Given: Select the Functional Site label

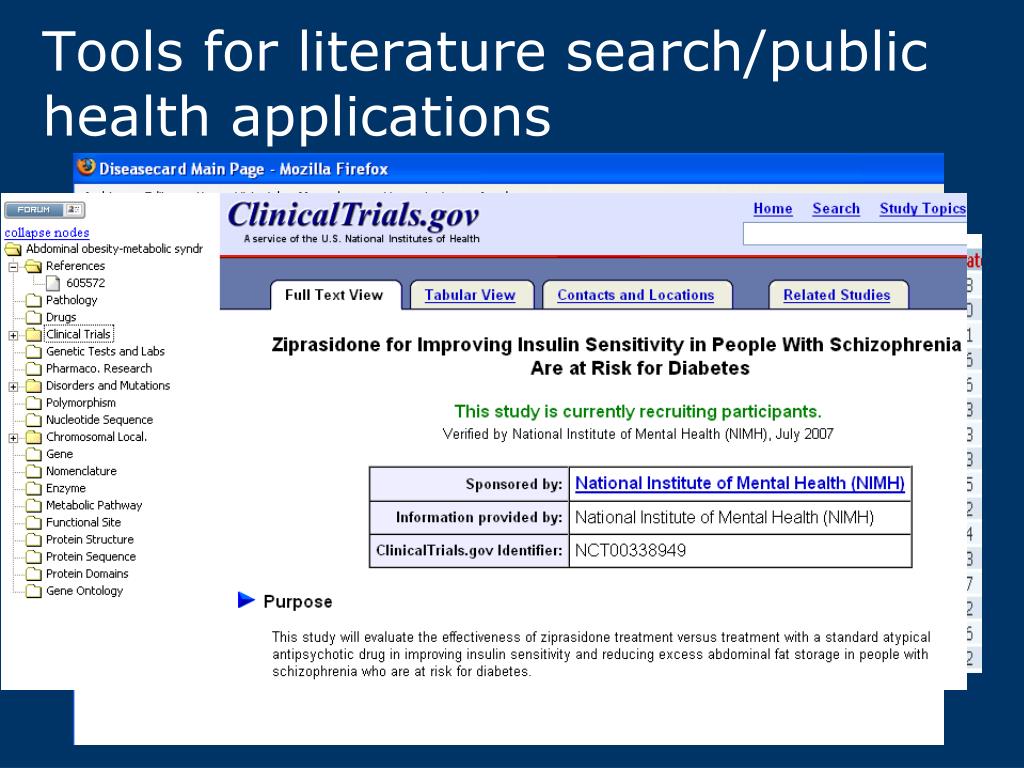Looking at the screenshot, I should pos(83,522).
